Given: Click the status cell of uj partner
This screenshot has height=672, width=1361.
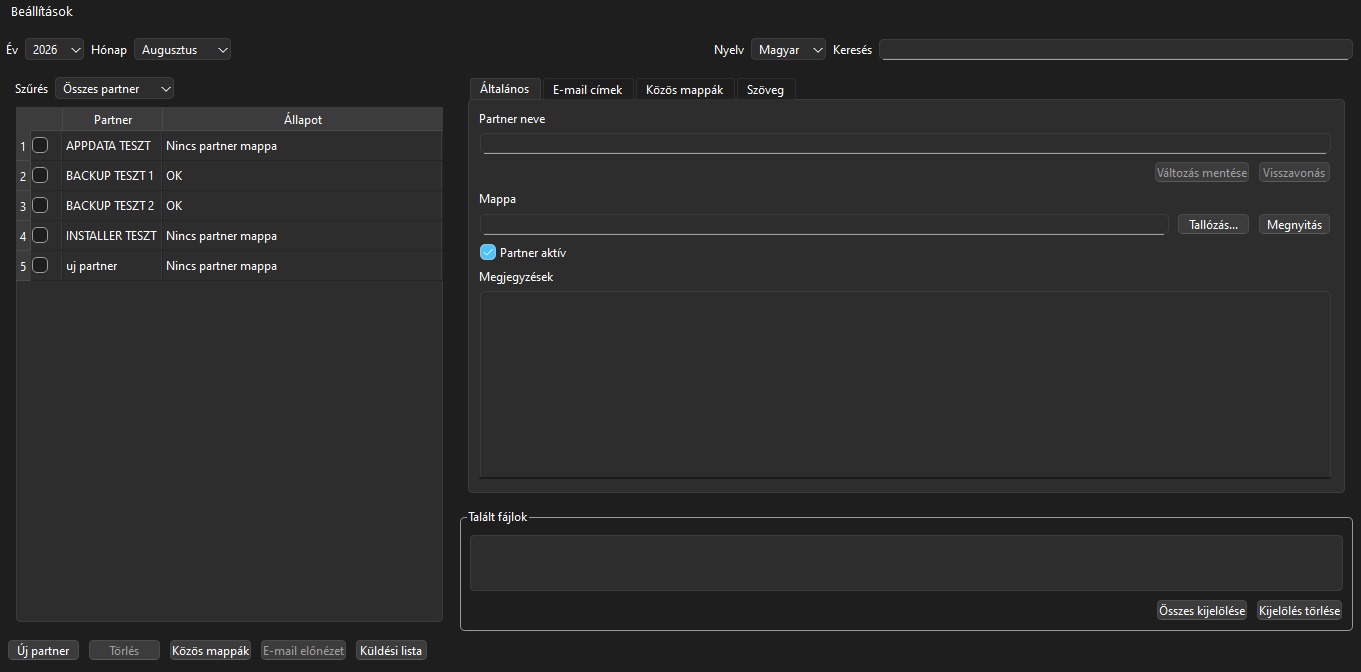Looking at the screenshot, I should (302, 265).
